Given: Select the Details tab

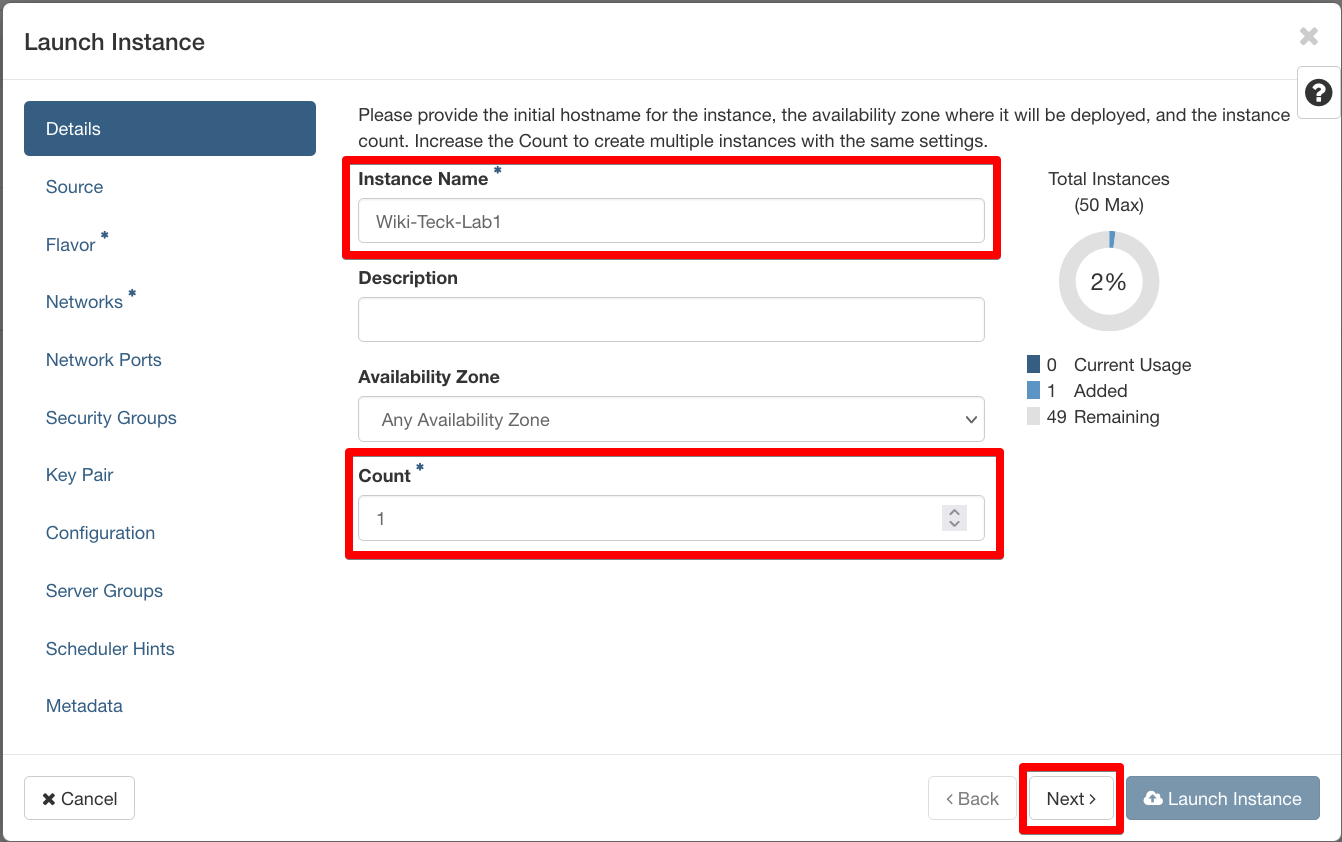Looking at the screenshot, I should pyautogui.click(x=170, y=129).
